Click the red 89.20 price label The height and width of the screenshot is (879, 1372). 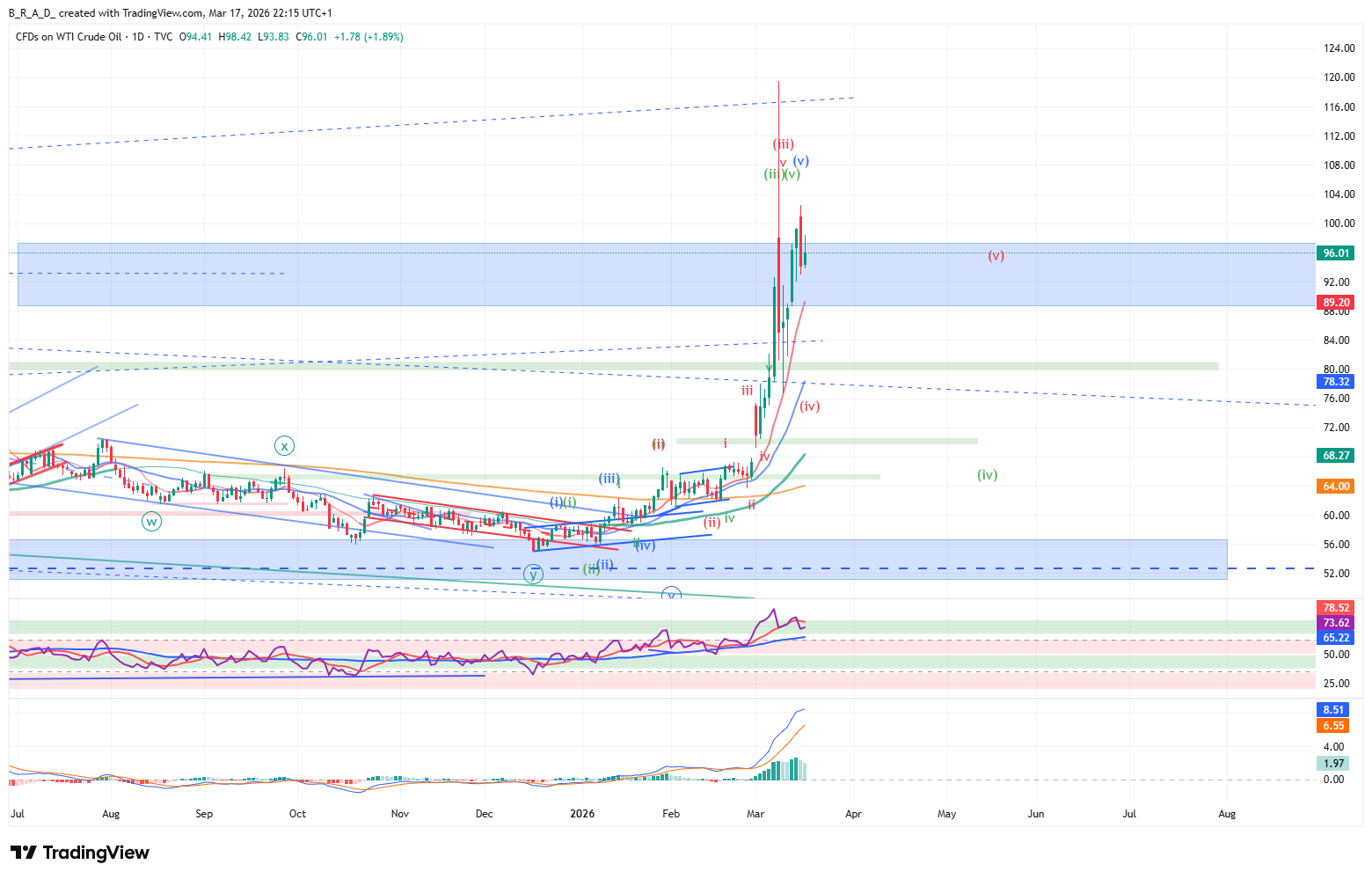[x=1335, y=303]
